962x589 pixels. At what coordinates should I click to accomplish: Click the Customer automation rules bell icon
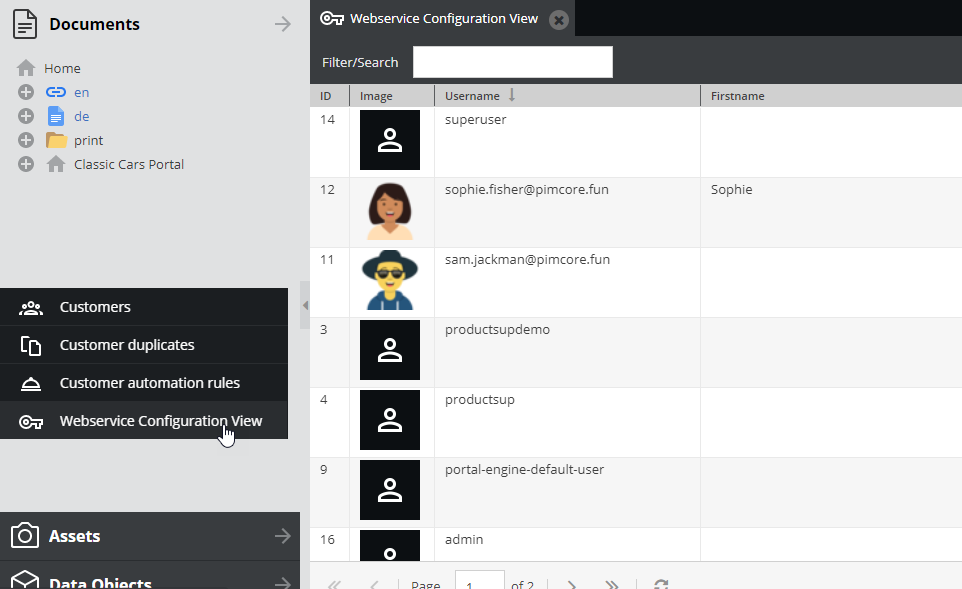pyautogui.click(x=31, y=383)
